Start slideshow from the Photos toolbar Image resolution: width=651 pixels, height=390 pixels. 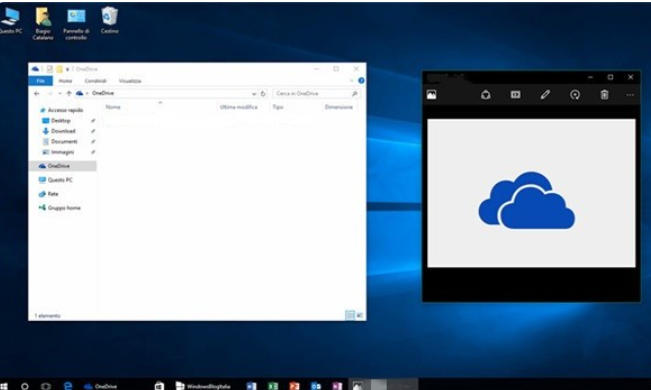(515, 95)
